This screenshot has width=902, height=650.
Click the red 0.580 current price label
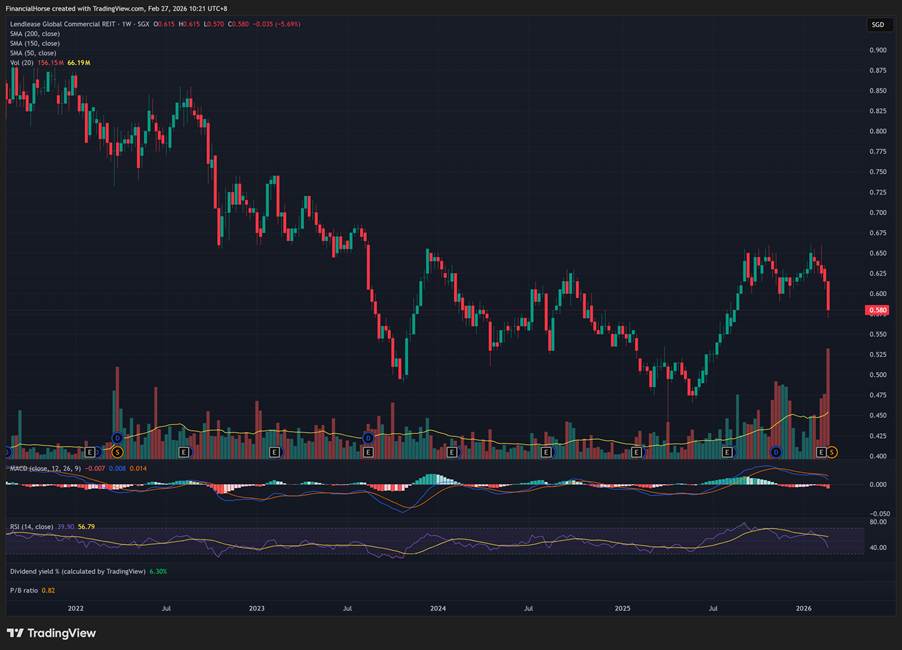[877, 310]
